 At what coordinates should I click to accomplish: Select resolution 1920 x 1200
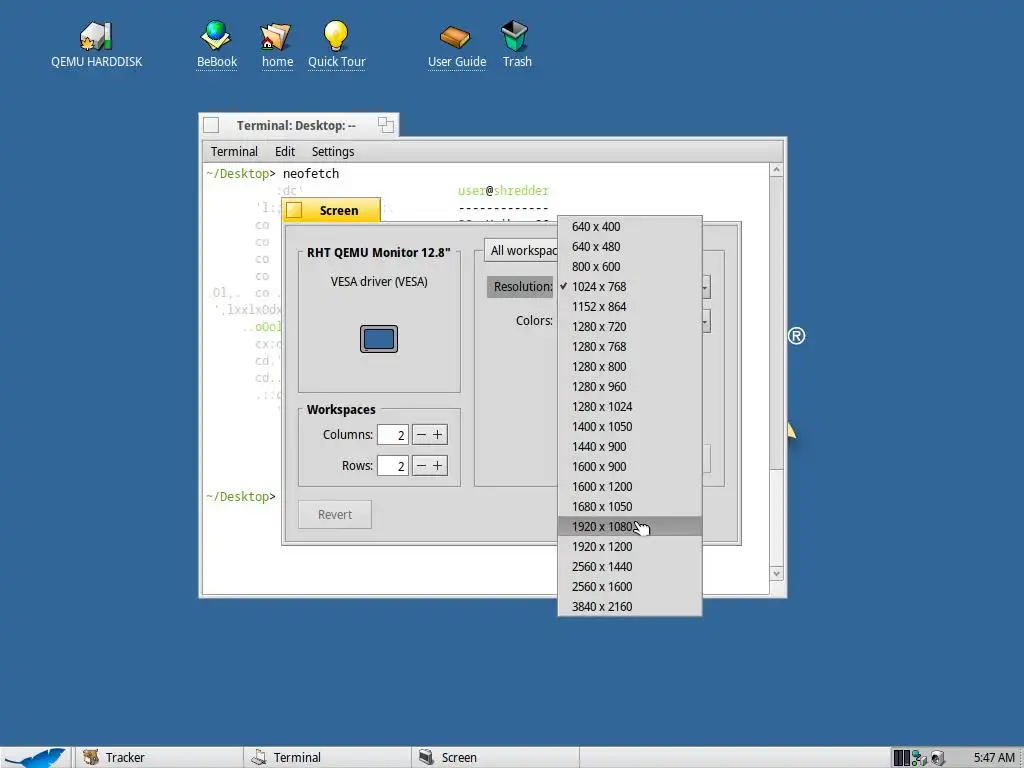[630, 547]
